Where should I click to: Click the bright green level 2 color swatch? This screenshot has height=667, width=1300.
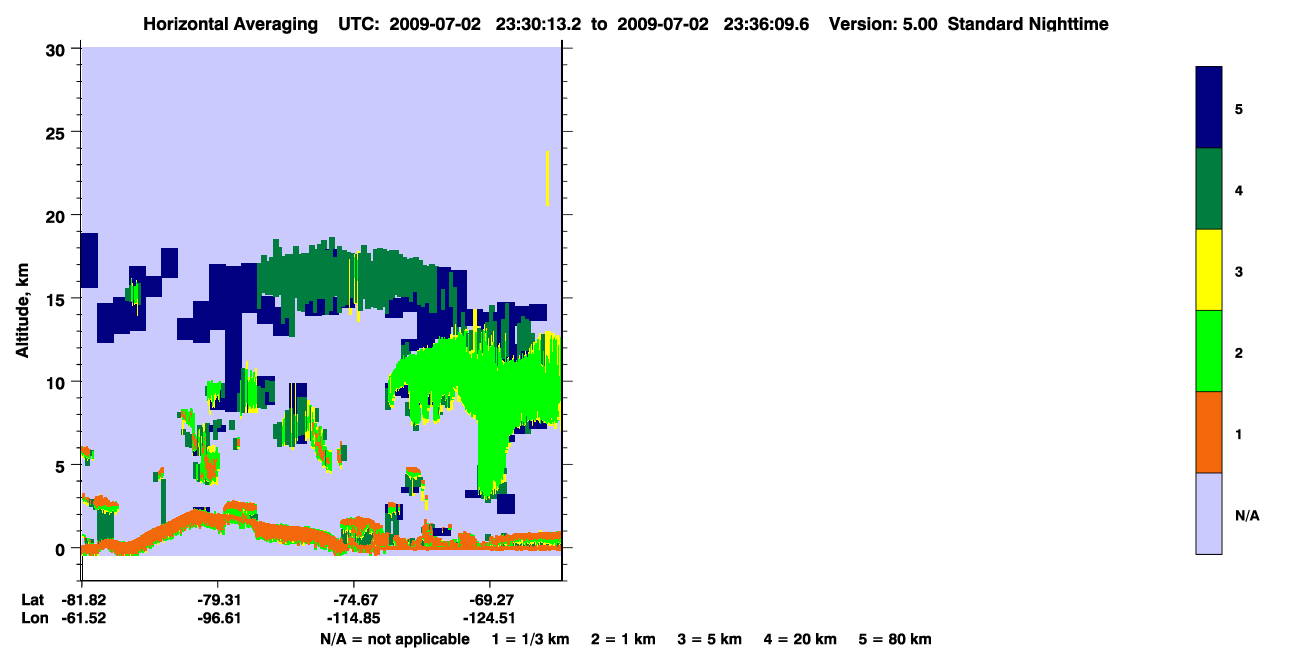pyautogui.click(x=1209, y=351)
